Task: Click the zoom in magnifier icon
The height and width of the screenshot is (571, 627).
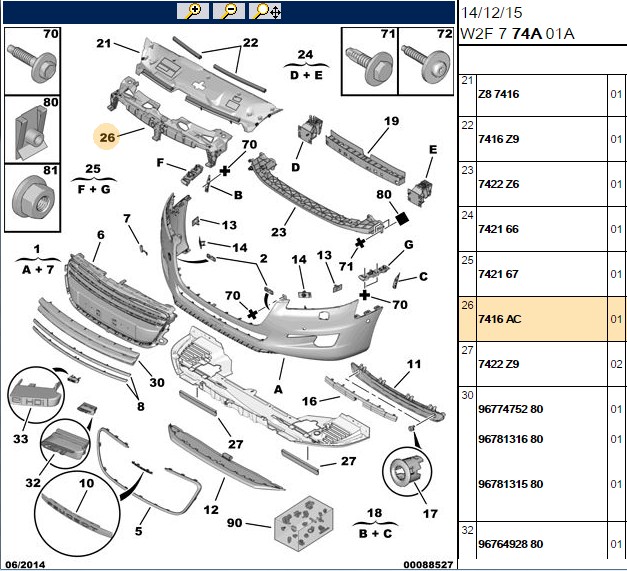Action: pyautogui.click(x=193, y=11)
